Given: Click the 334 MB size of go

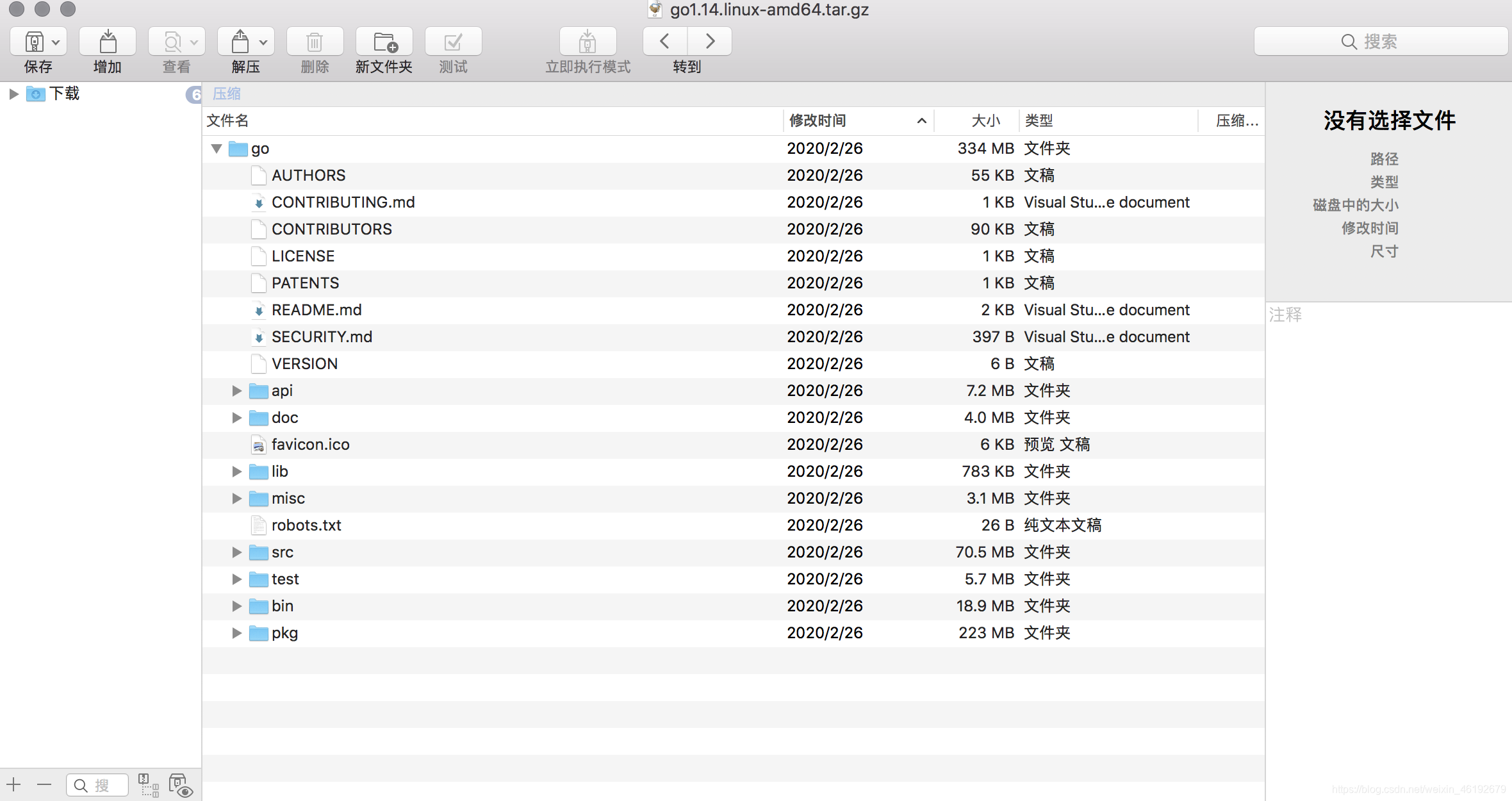Looking at the screenshot, I should pyautogui.click(x=985, y=149).
